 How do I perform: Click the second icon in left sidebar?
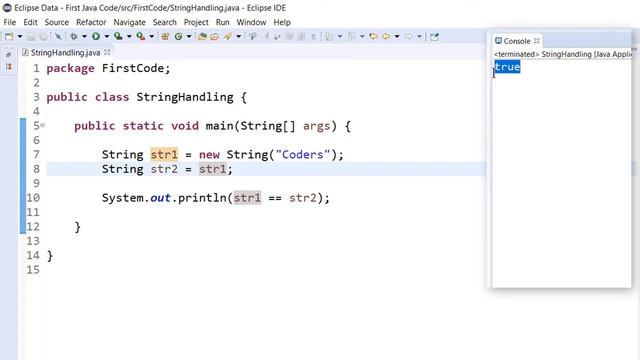pos(9,66)
